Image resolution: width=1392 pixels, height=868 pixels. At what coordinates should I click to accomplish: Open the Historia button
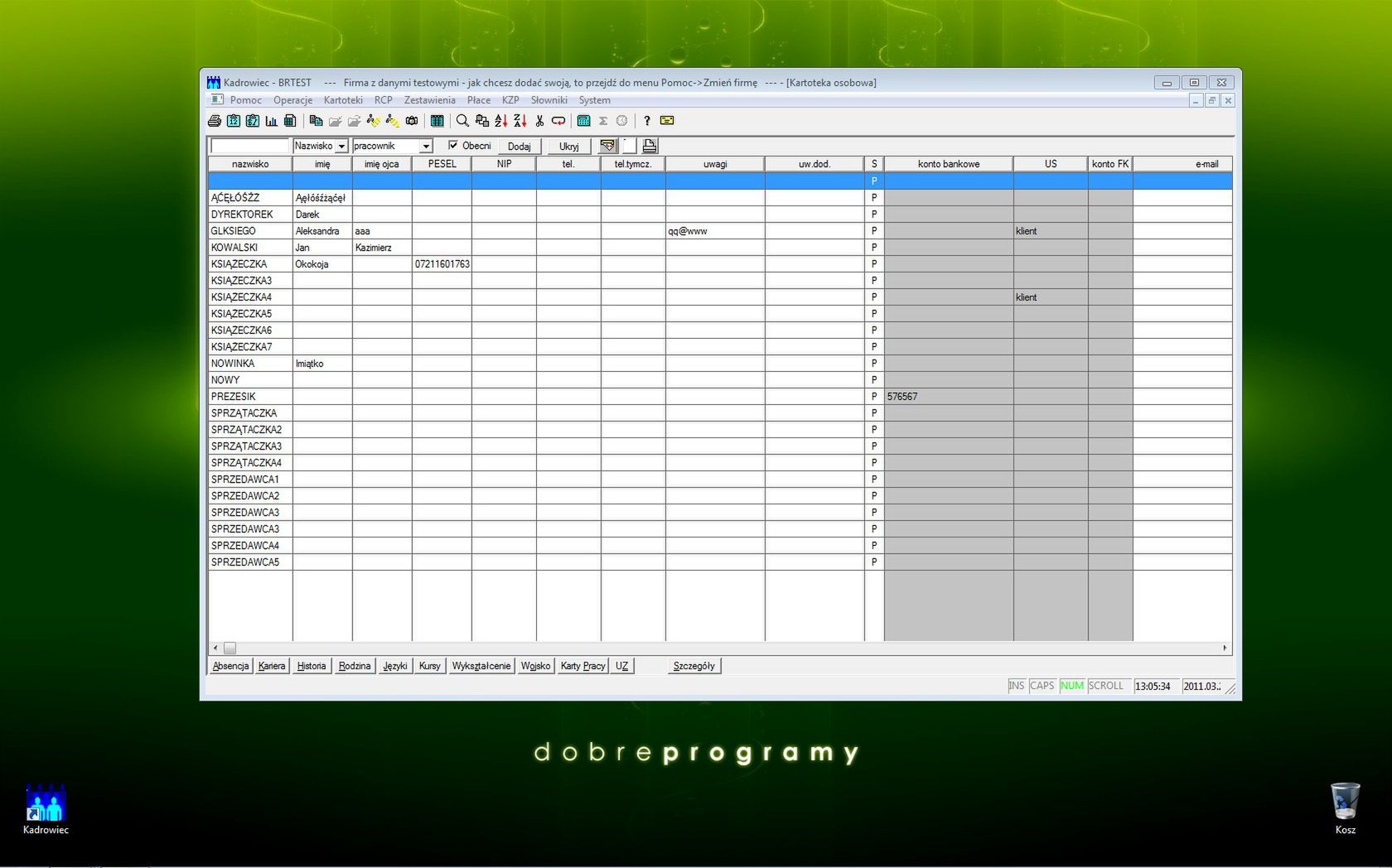point(312,666)
